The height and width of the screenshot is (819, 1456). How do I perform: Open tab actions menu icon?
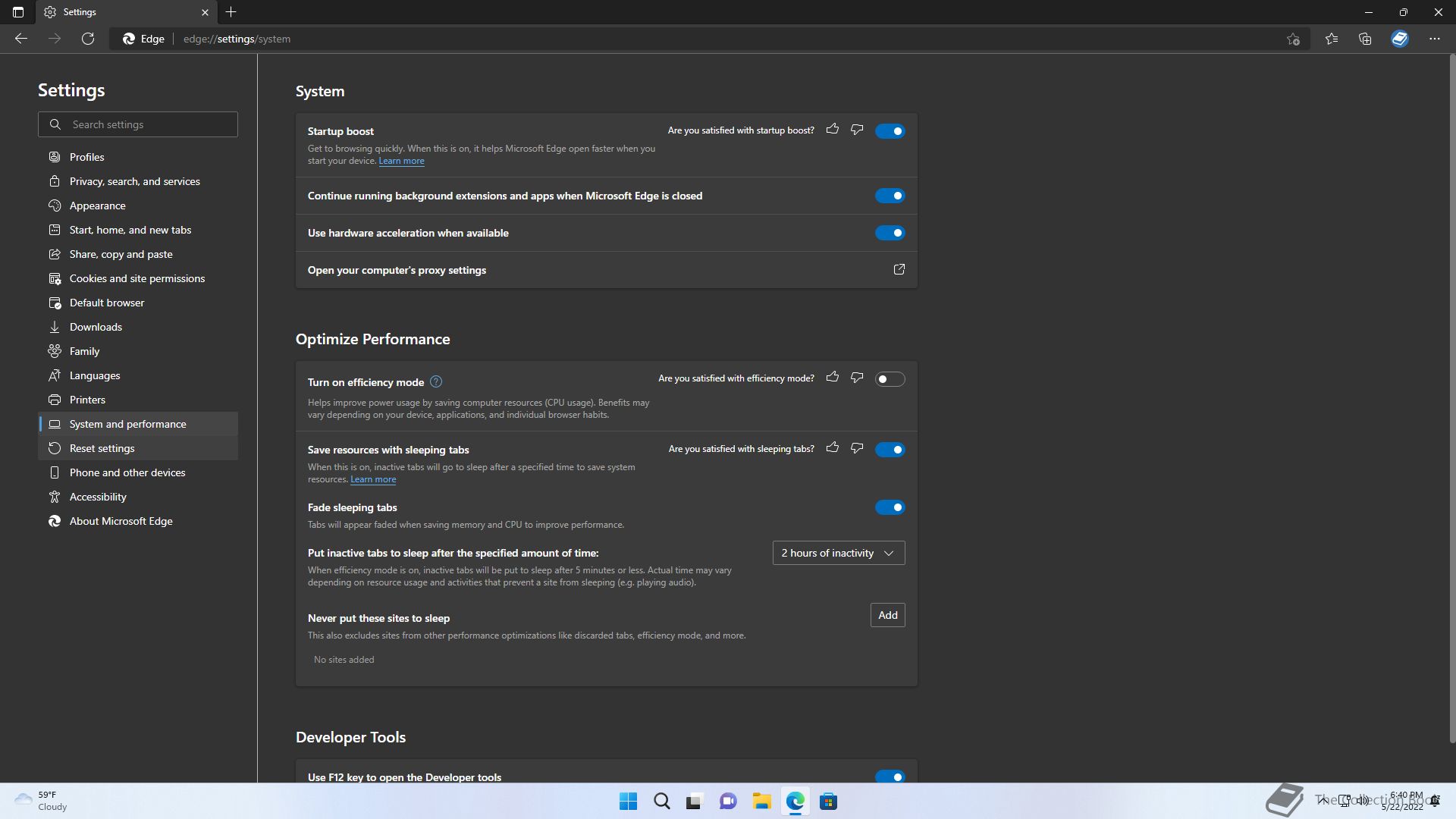[x=18, y=12]
